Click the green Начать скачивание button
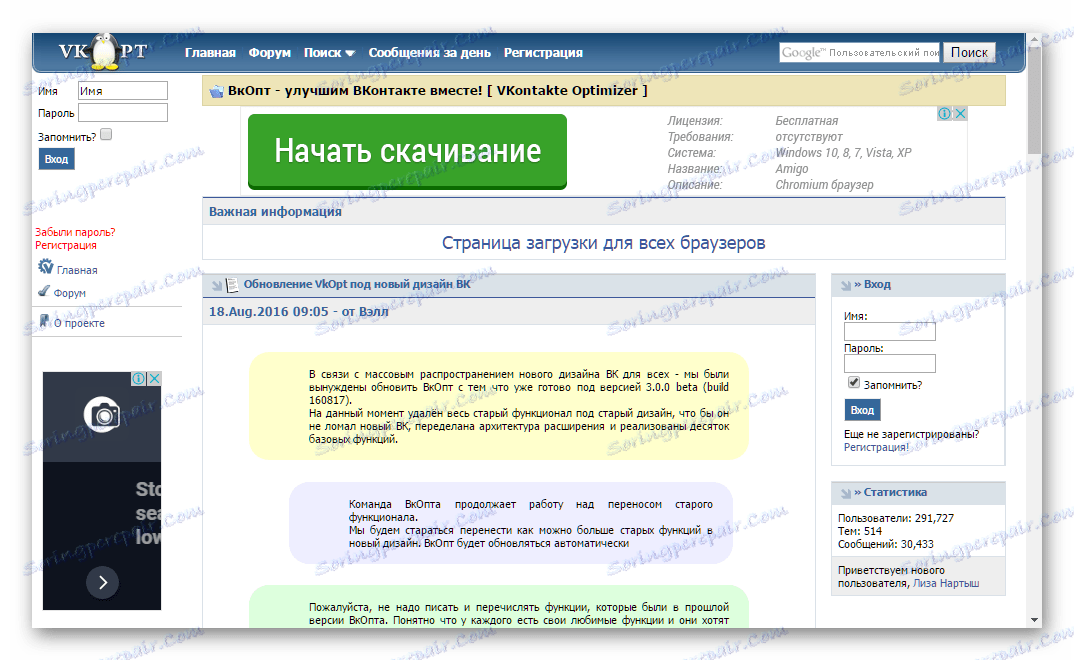 point(407,151)
